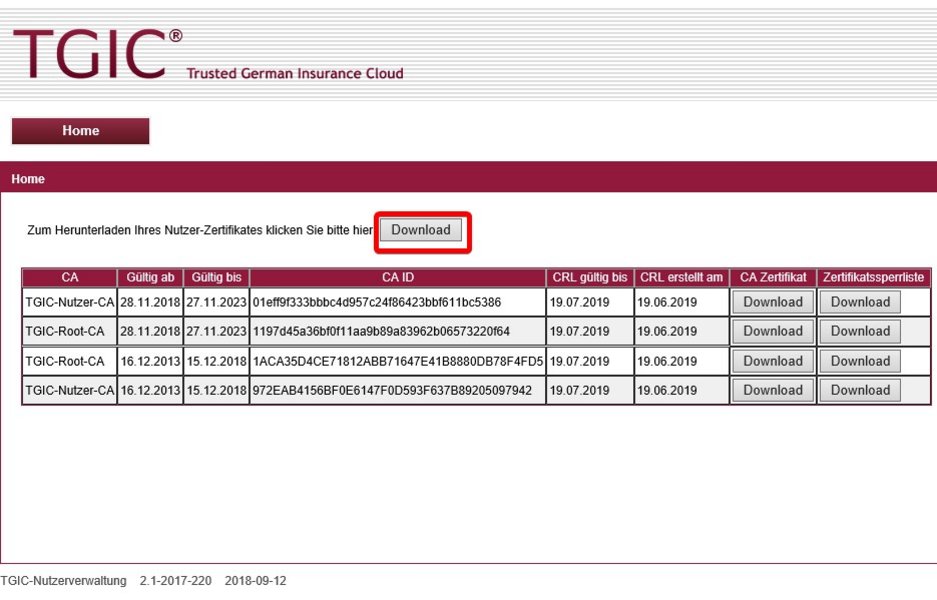The image size is (937, 600).
Task: Download CA Zertifikat for CA ID 1197d45a36bf0f11...
Action: pos(773,332)
